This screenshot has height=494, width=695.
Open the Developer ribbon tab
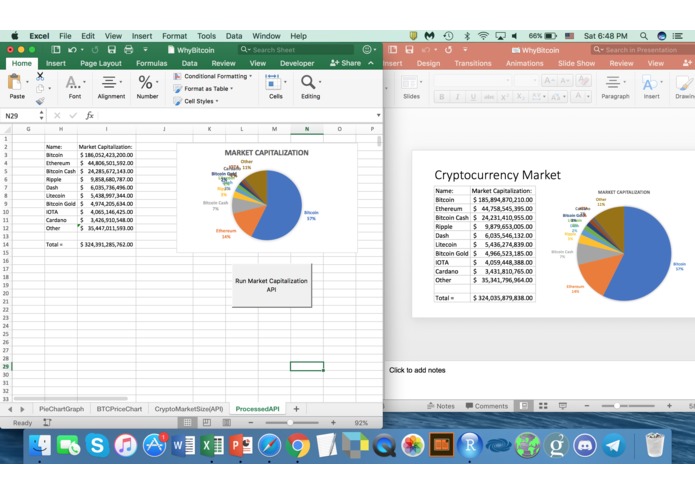point(297,63)
